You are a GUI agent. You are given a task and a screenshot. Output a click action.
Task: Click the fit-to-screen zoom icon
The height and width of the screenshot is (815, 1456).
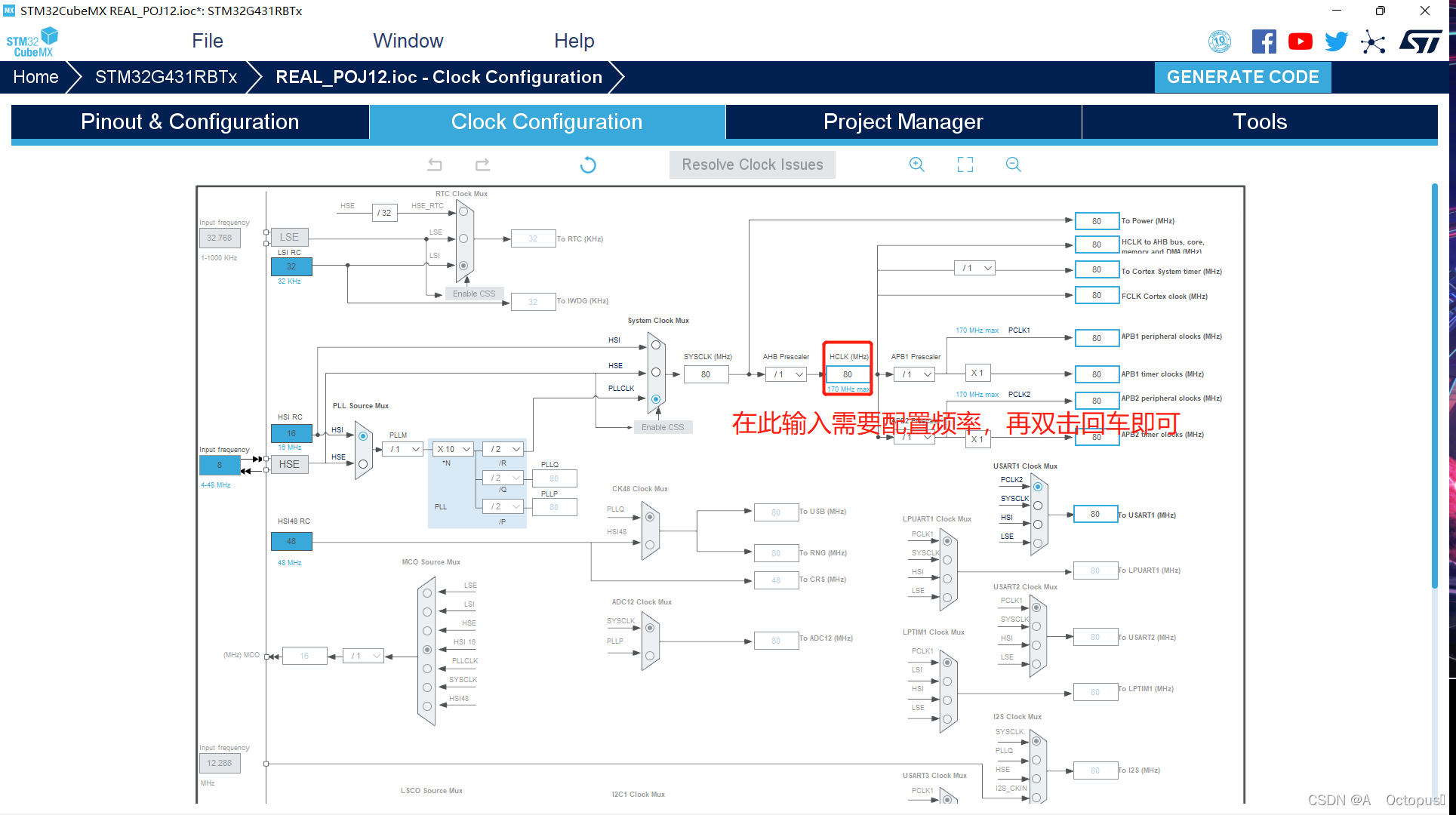click(x=965, y=165)
